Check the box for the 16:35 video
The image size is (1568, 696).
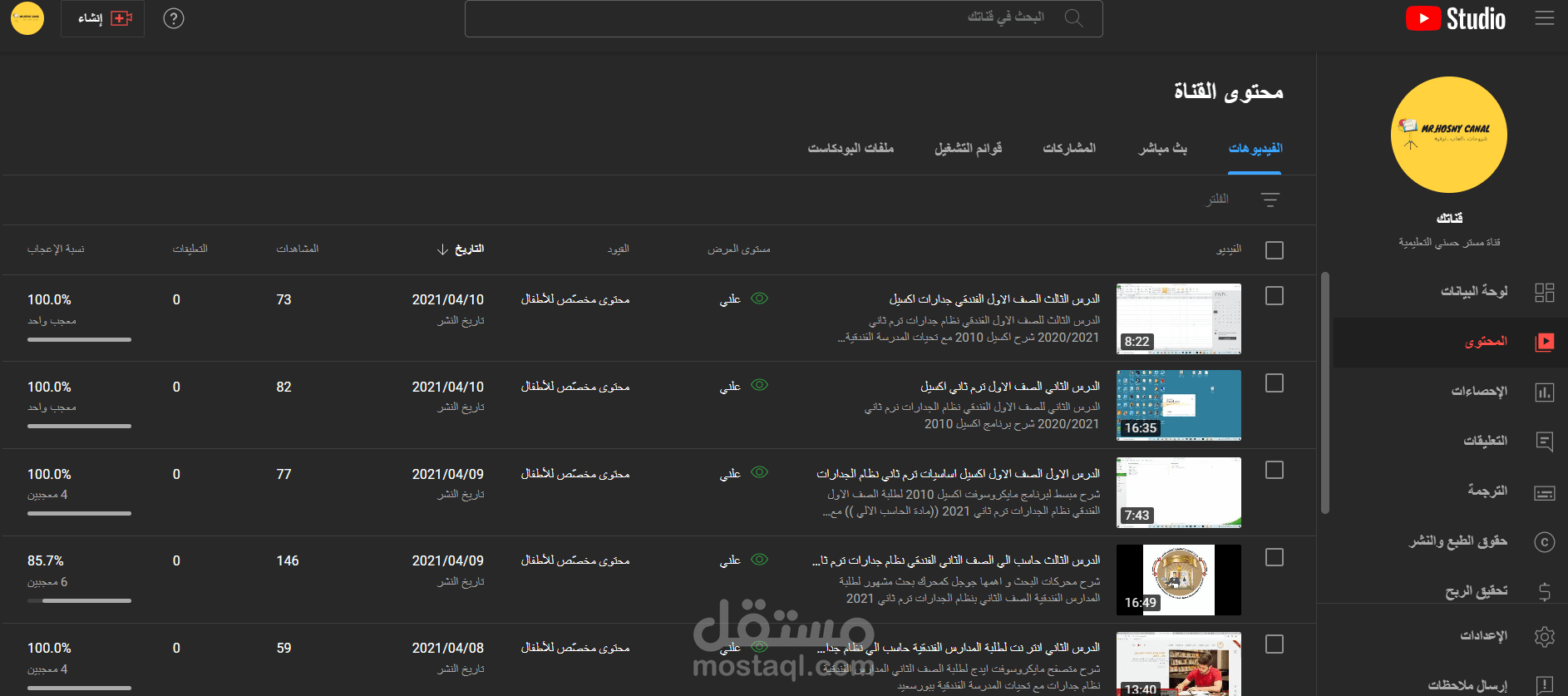(x=1274, y=383)
